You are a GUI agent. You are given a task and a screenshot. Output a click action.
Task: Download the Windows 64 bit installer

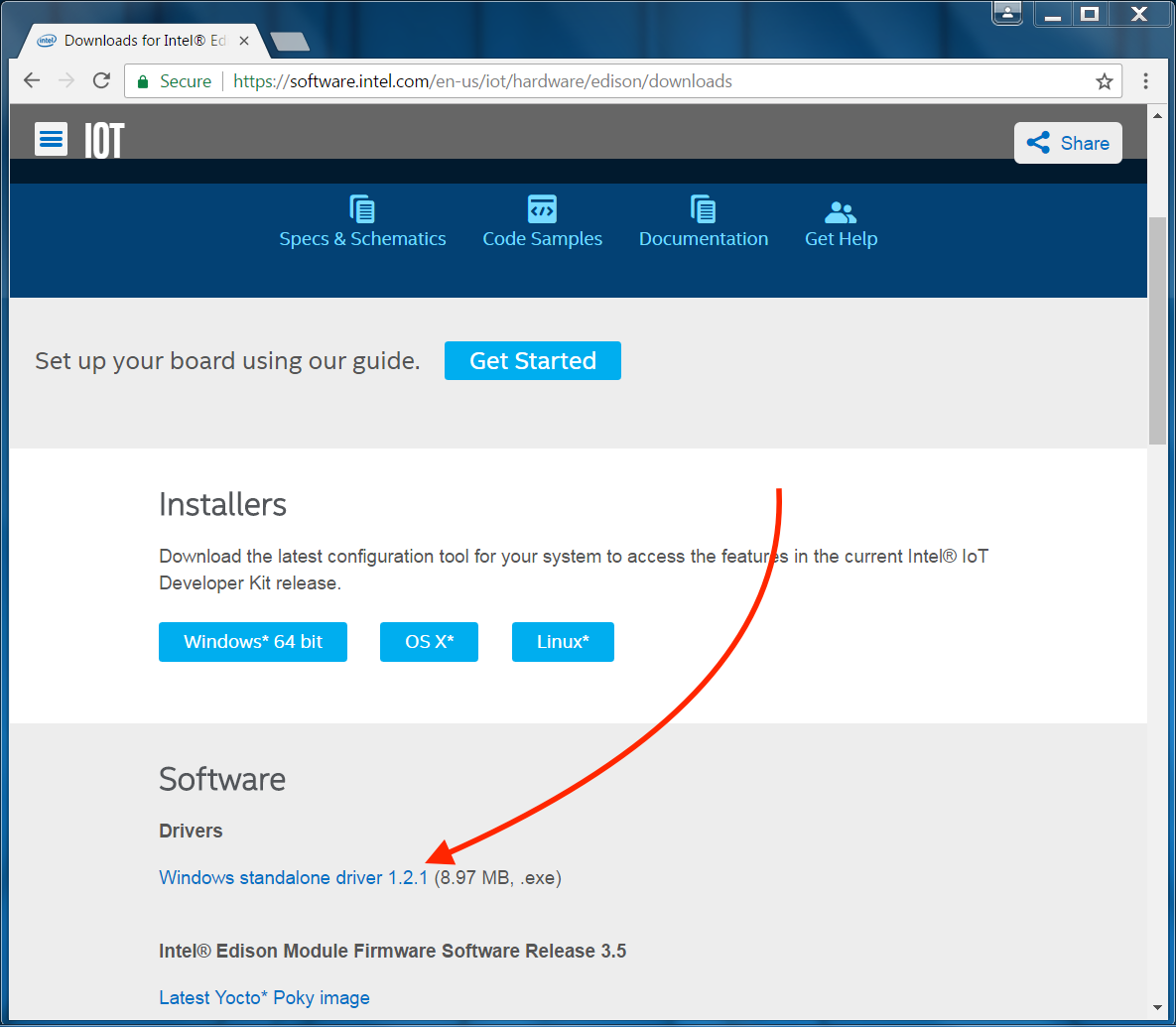[x=253, y=642]
